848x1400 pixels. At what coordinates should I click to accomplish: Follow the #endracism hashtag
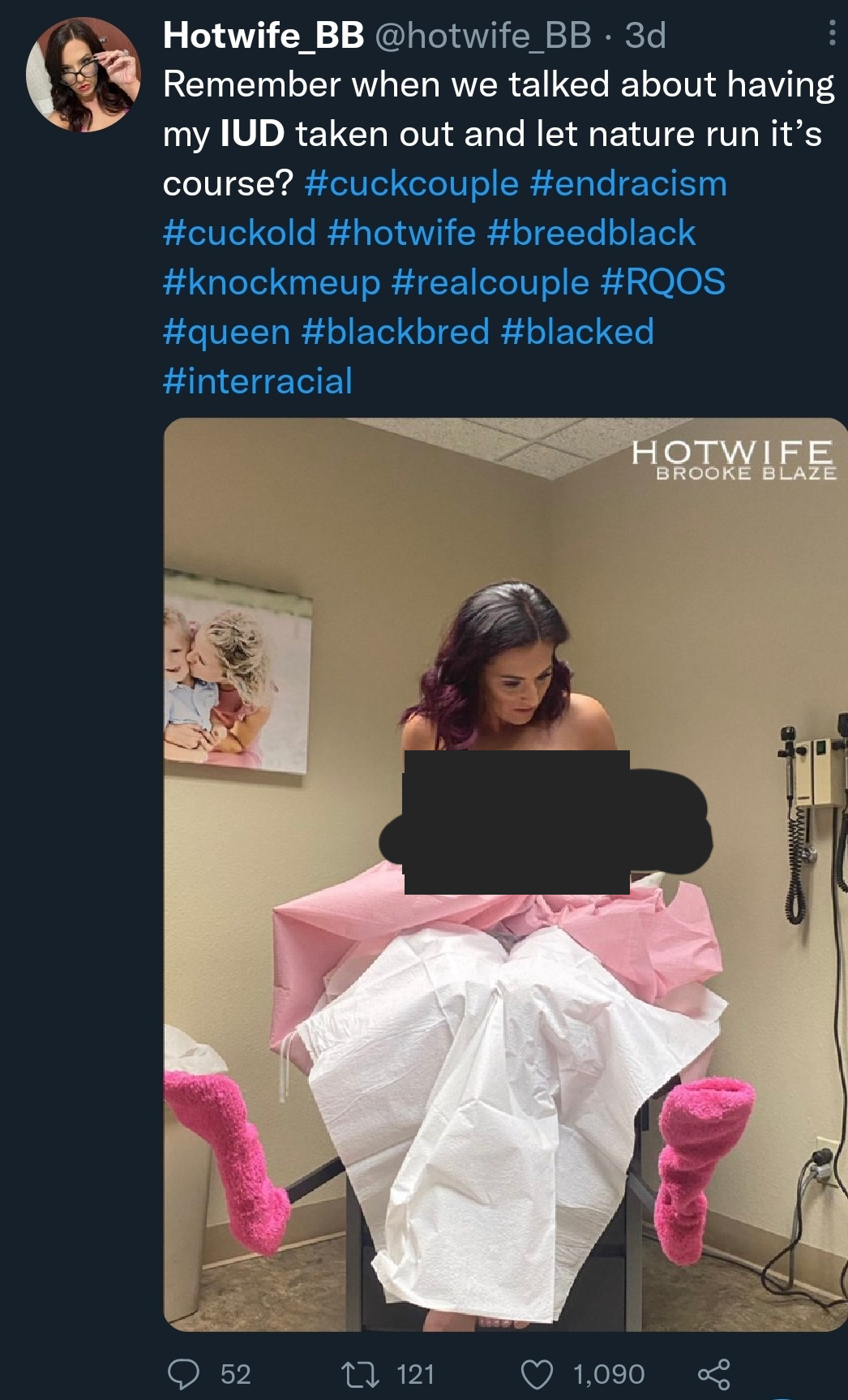tap(628, 183)
